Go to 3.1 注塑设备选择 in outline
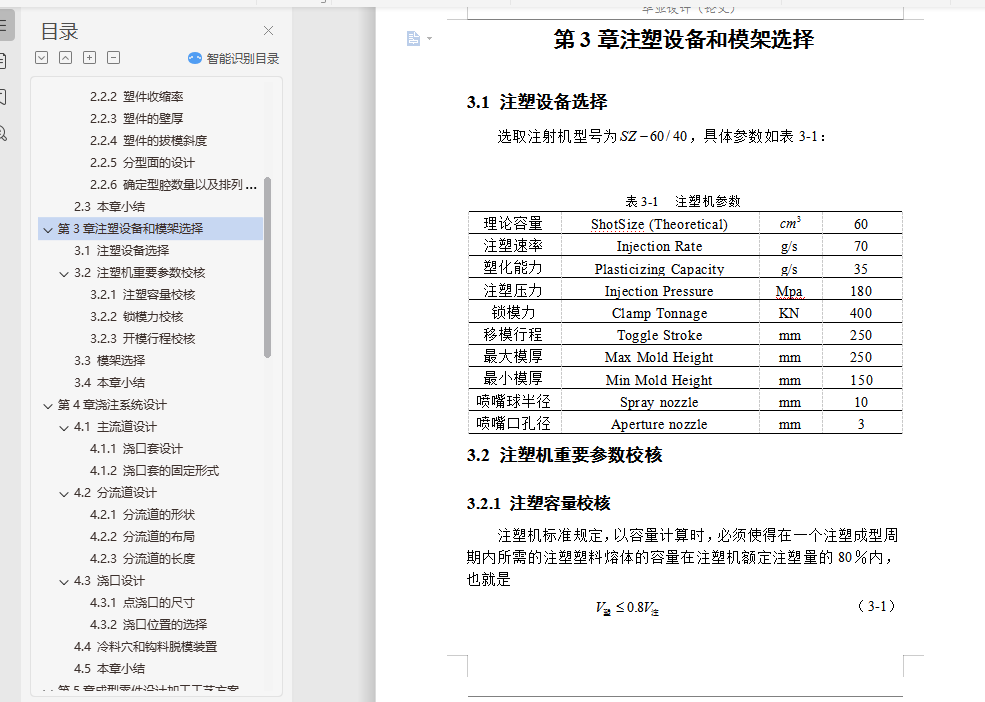Screen dimensions: 985x702 [122, 251]
